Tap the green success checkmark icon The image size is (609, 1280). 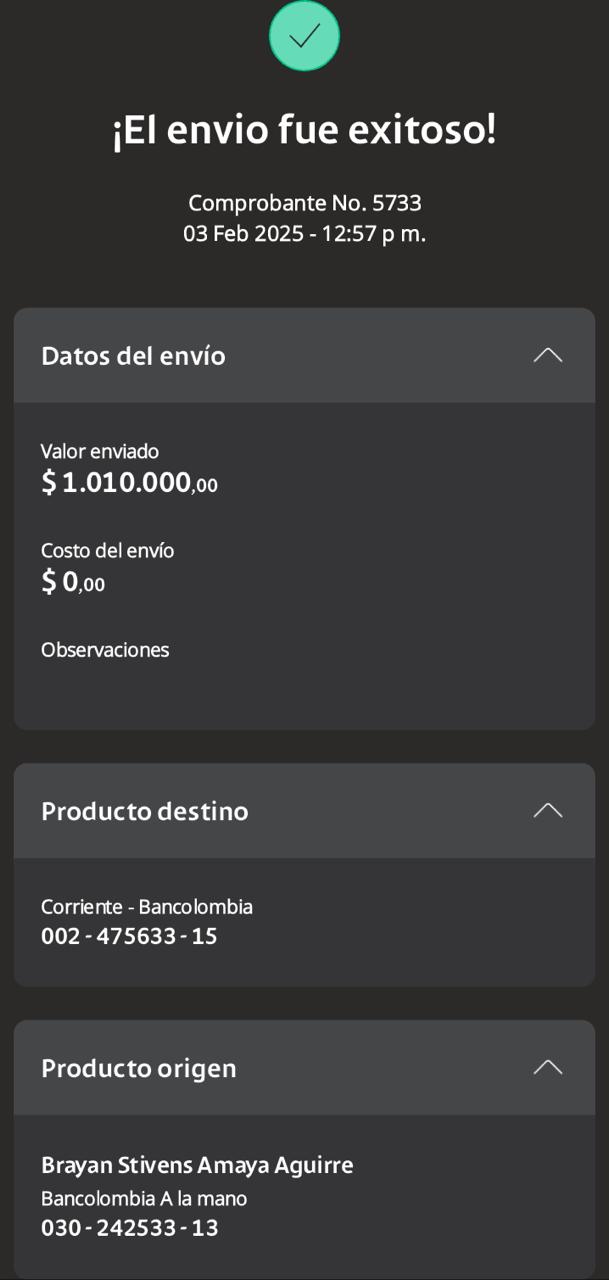(x=304, y=36)
